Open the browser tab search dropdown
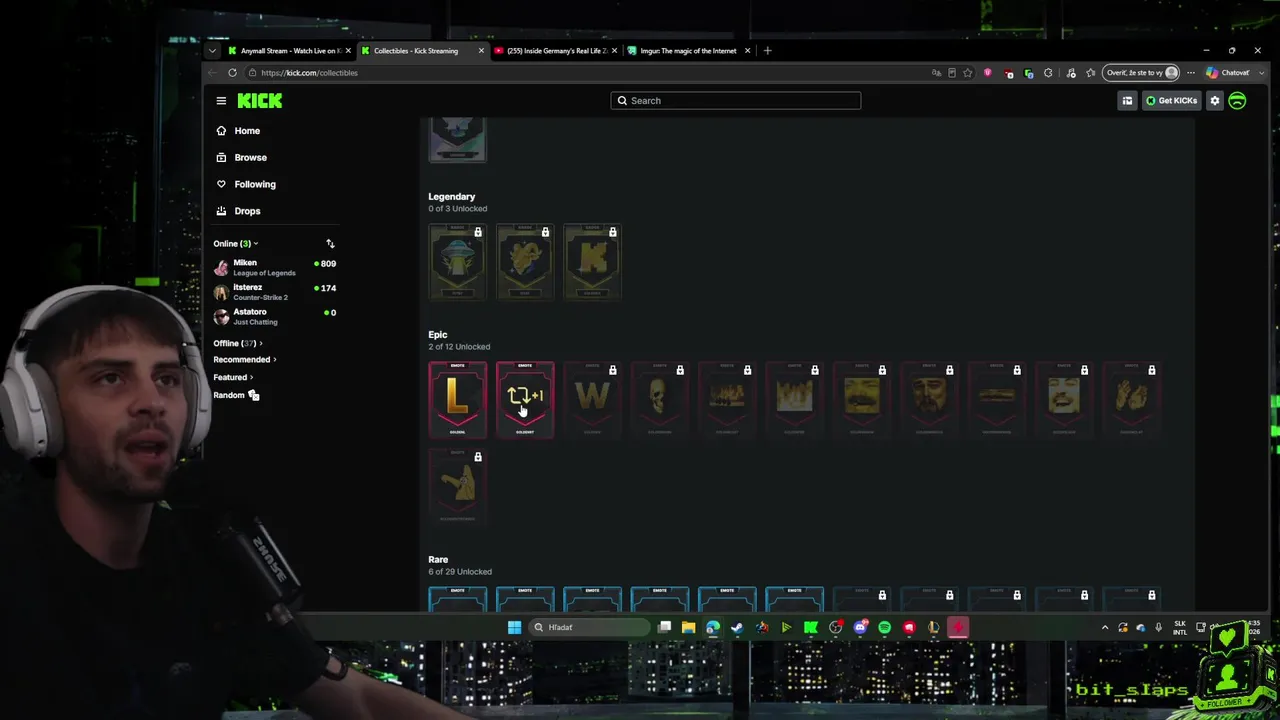The width and height of the screenshot is (1280, 720). (212, 51)
